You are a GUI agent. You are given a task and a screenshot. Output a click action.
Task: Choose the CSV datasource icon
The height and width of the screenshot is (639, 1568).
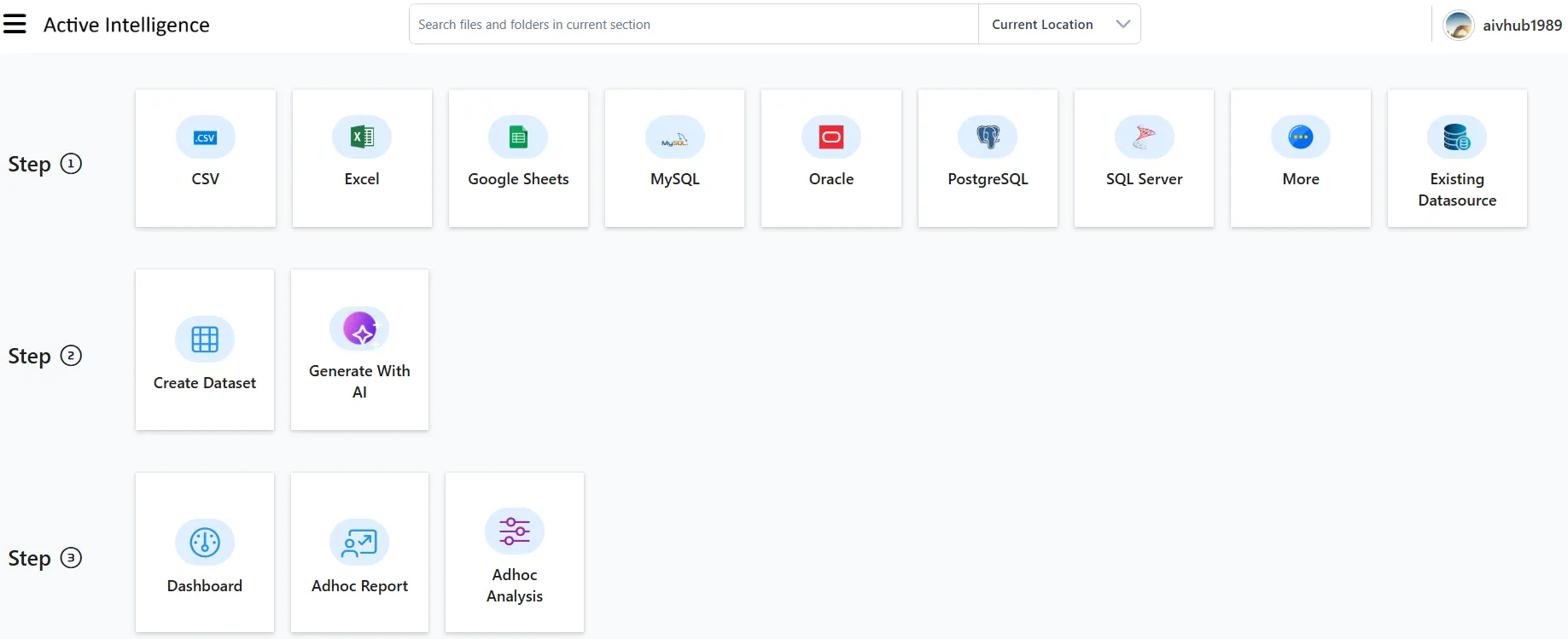pos(205,137)
